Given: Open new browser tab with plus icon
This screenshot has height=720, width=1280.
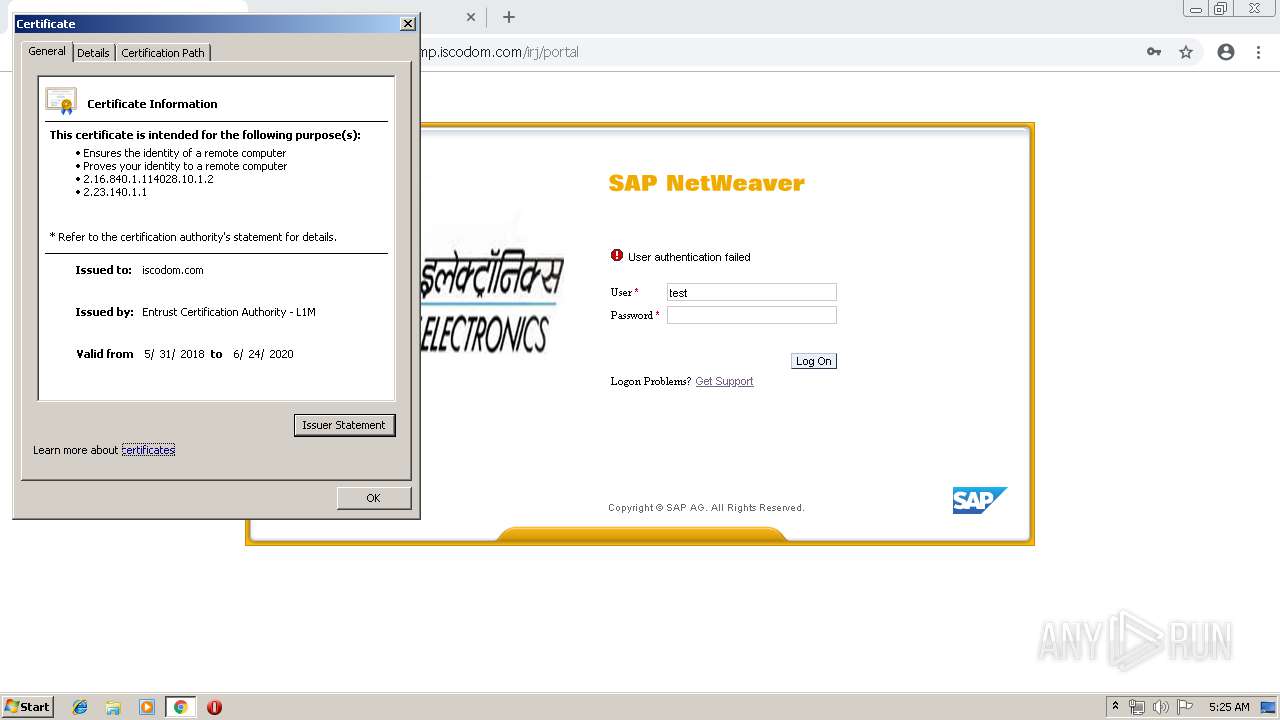Looking at the screenshot, I should pyautogui.click(x=509, y=17).
